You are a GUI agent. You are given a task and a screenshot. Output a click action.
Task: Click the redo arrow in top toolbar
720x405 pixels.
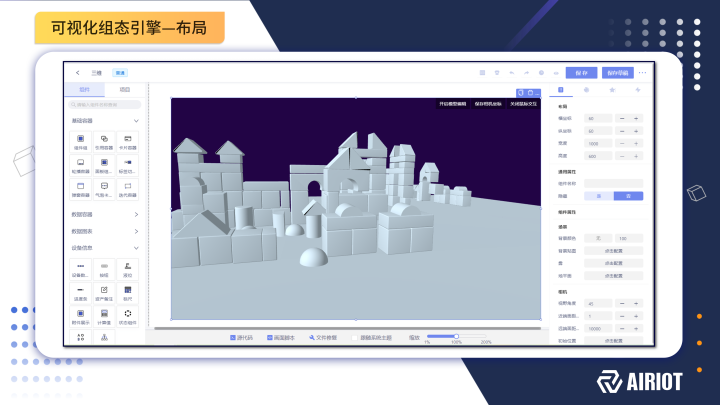pos(526,73)
